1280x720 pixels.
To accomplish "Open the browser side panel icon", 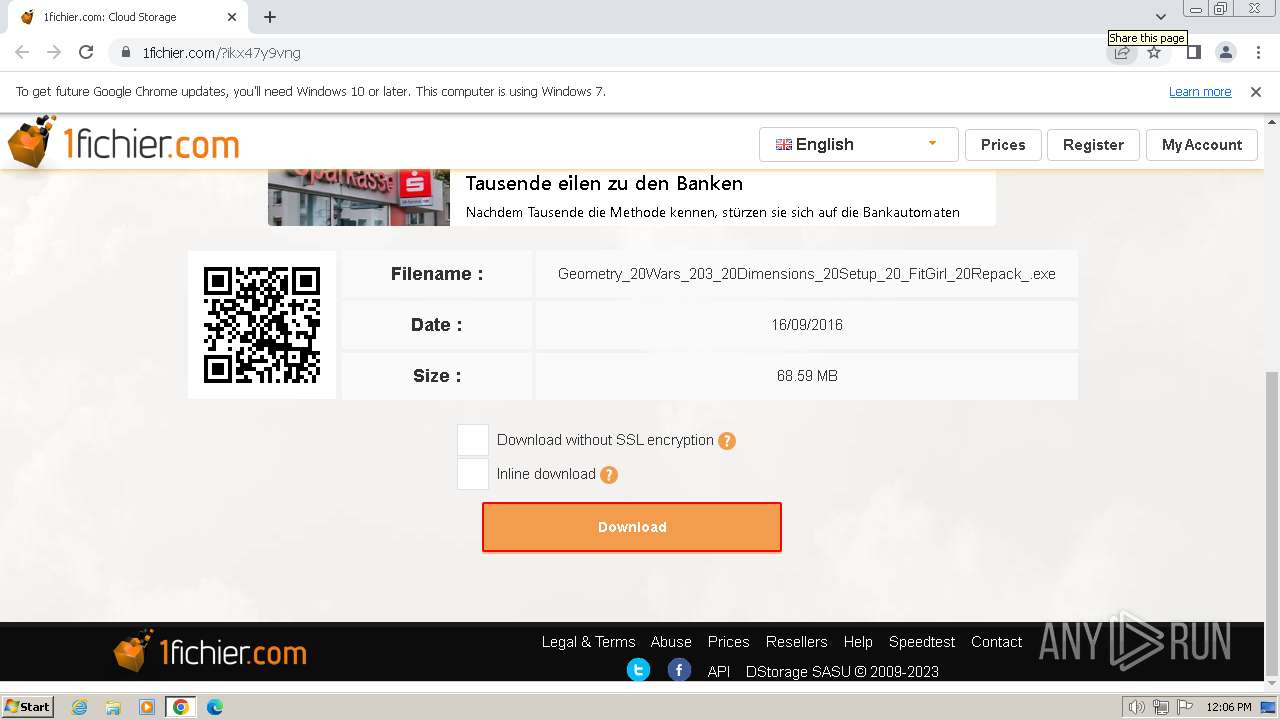I will coord(1193,52).
